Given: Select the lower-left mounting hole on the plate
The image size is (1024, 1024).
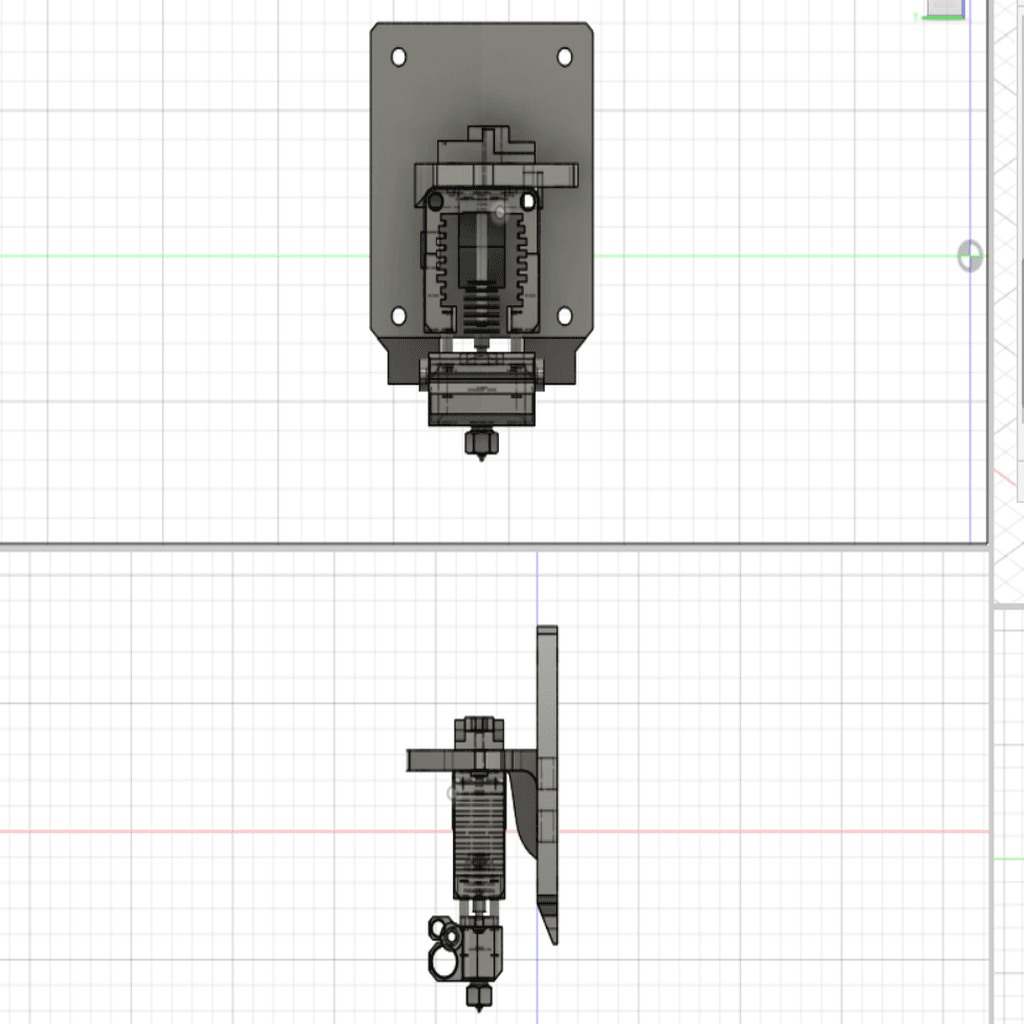Looking at the screenshot, I should pos(398,316).
